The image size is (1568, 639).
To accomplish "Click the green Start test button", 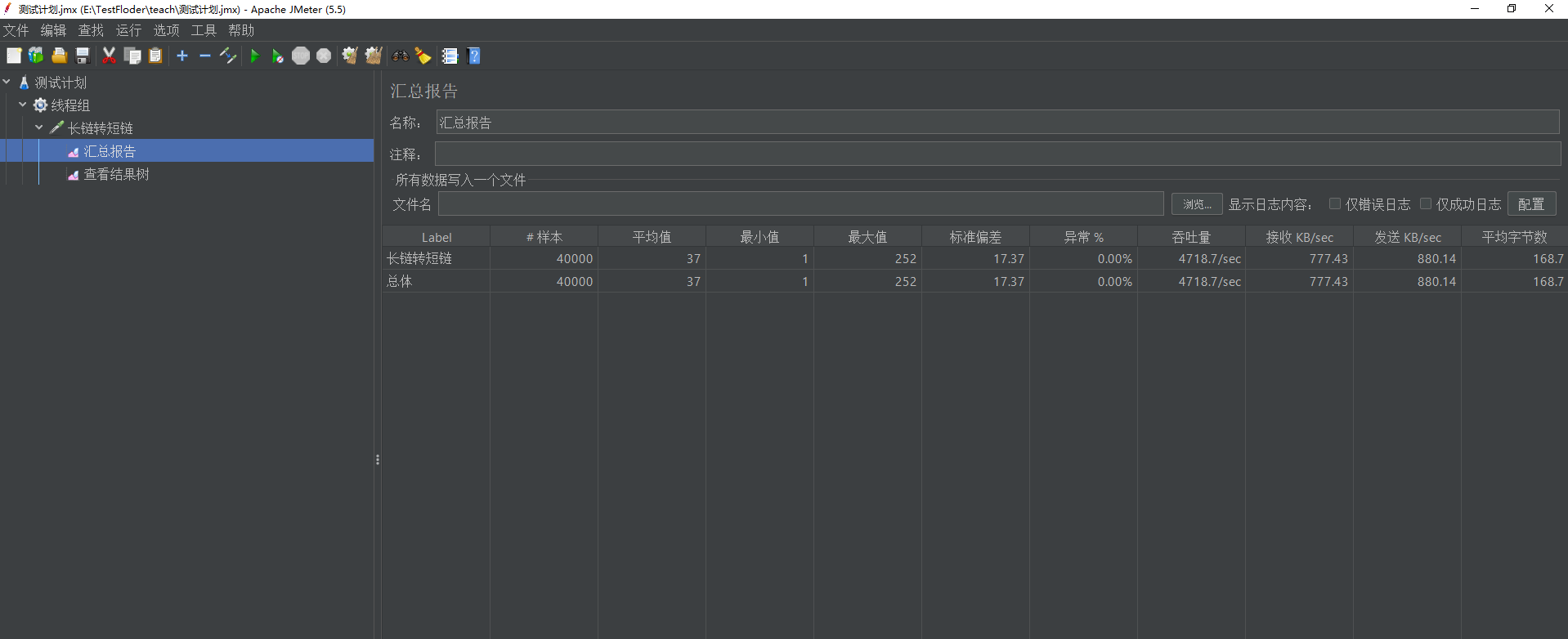I will click(255, 56).
